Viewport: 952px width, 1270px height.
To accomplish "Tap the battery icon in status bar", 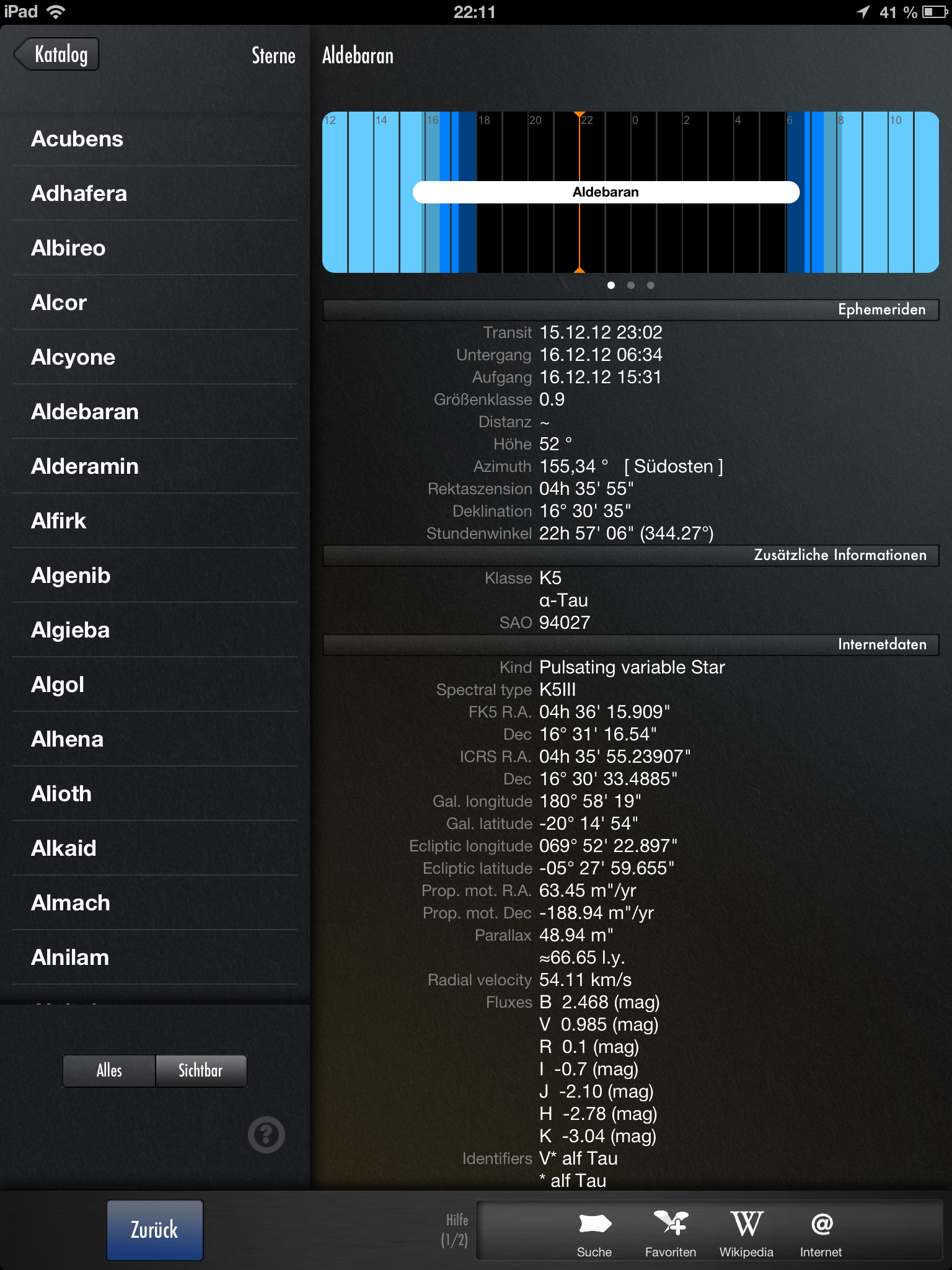I will tap(933, 12).
